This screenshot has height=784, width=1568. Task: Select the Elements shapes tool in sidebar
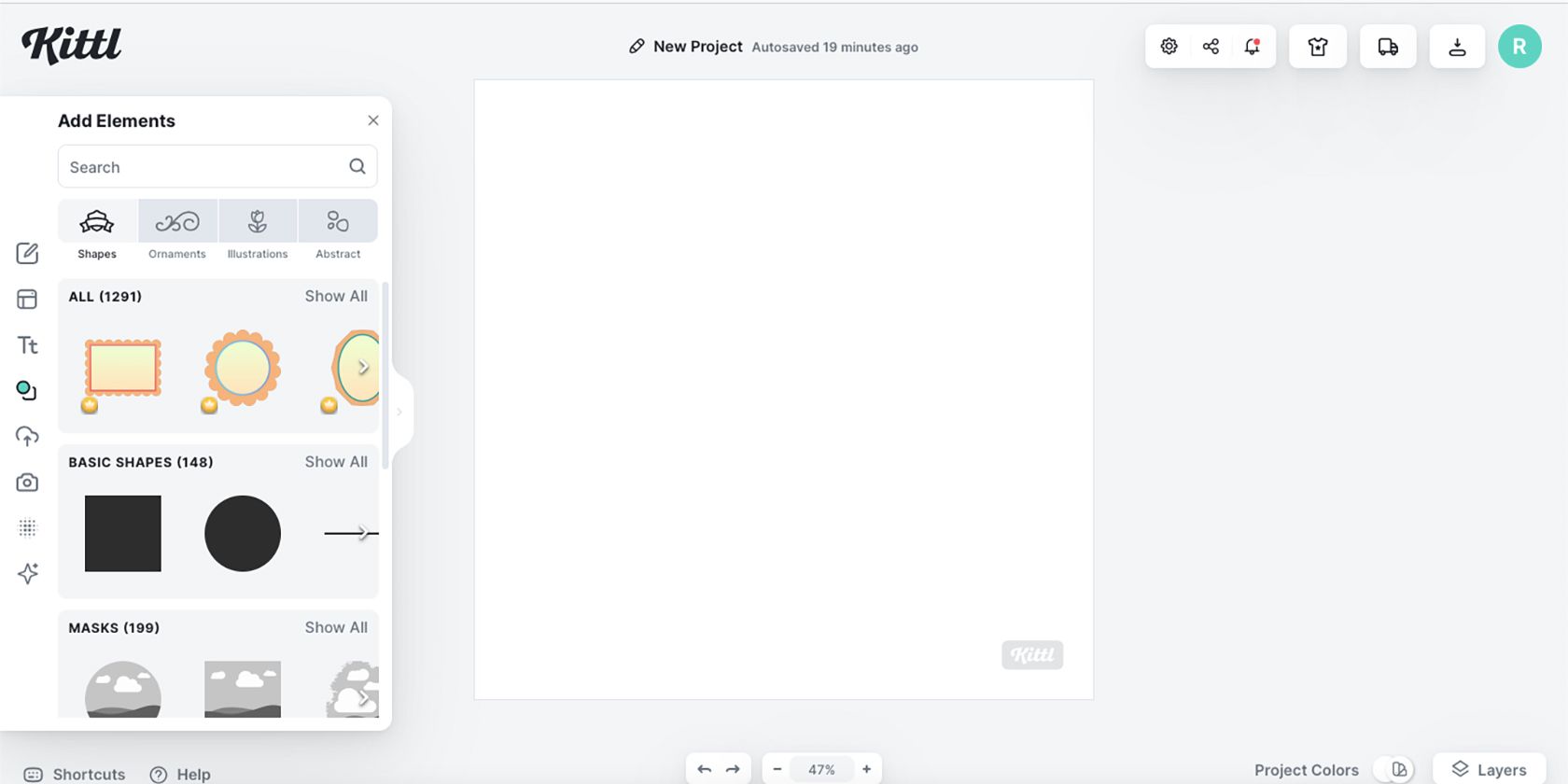tap(27, 390)
